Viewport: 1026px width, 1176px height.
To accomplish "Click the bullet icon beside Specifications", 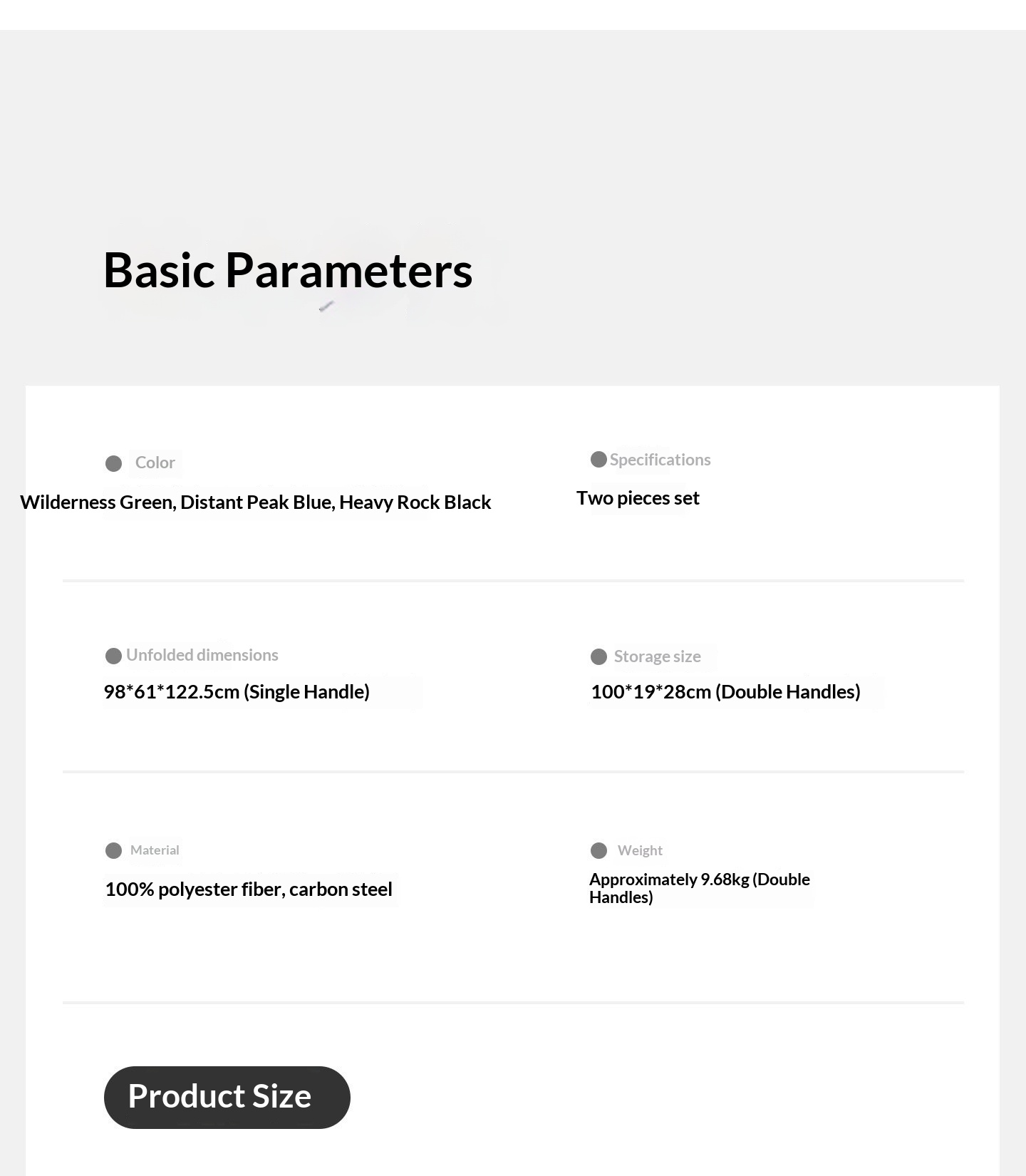I will coord(598,460).
